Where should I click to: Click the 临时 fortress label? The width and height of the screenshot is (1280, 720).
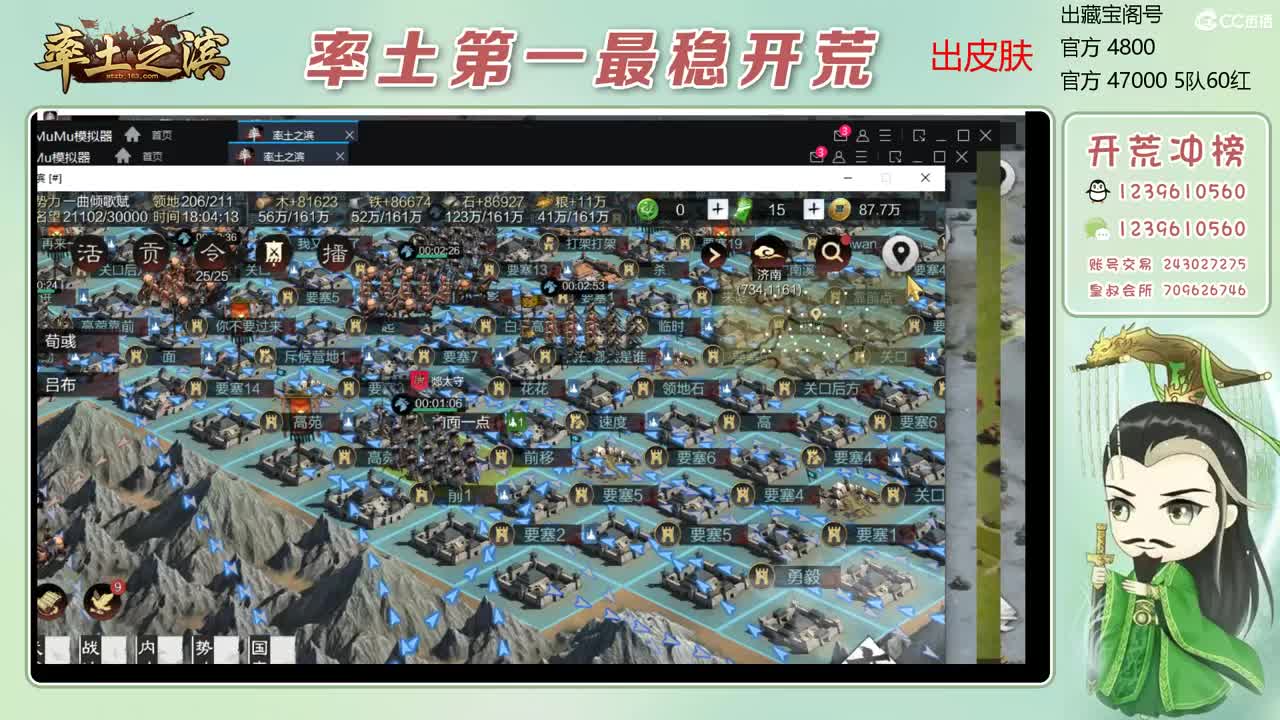pyautogui.click(x=672, y=326)
